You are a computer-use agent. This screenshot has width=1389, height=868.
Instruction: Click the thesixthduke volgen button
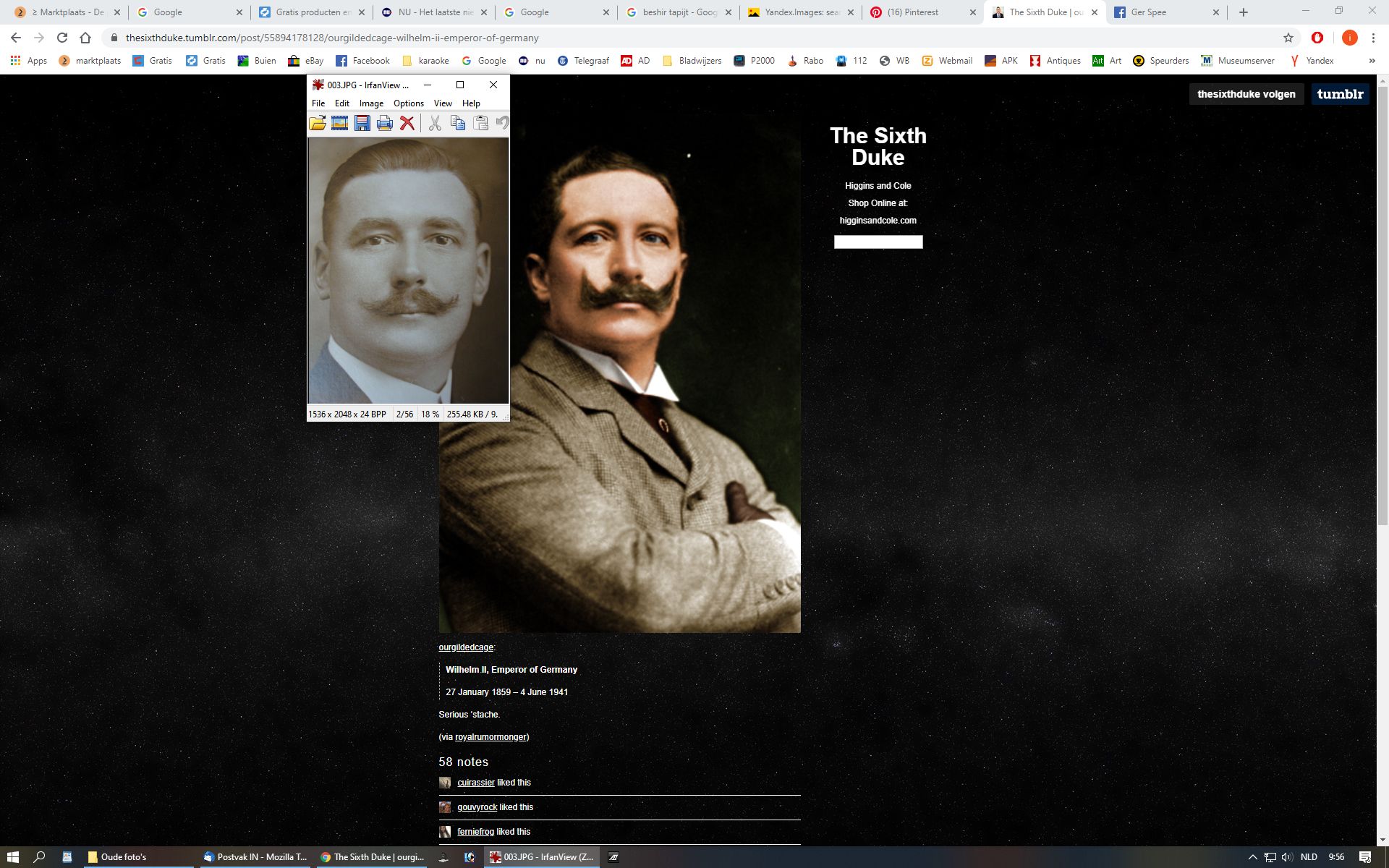click(x=1246, y=94)
